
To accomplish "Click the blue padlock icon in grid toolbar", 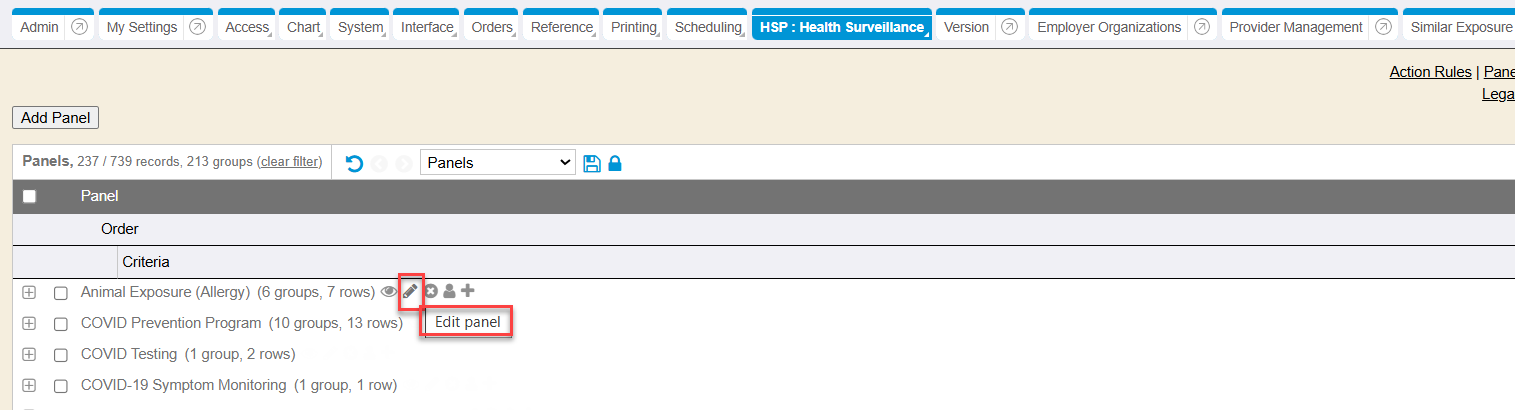I will (615, 163).
